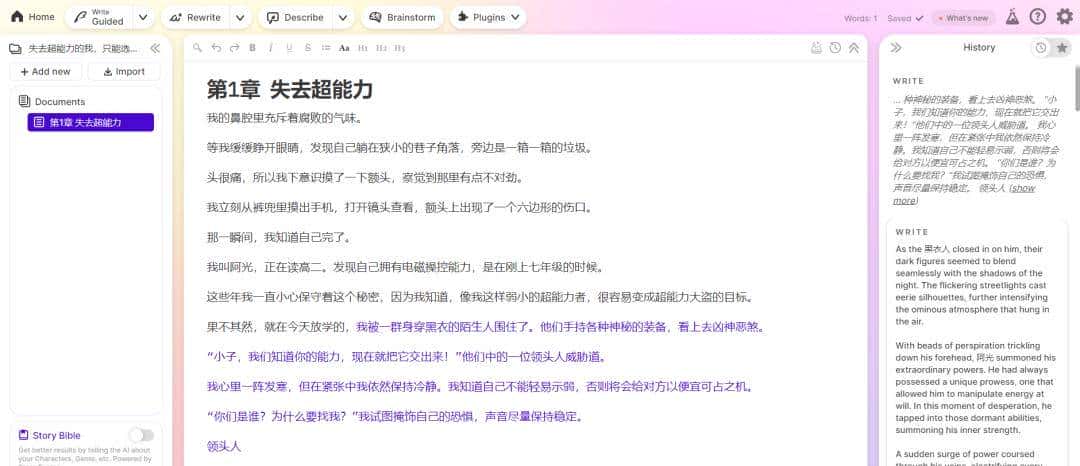Toggle underline formatting
The image size is (1080, 466).
pos(289,47)
